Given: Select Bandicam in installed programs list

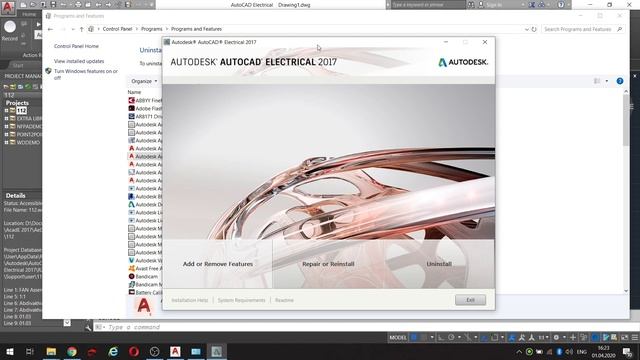Looking at the screenshot, I should tap(146, 277).
